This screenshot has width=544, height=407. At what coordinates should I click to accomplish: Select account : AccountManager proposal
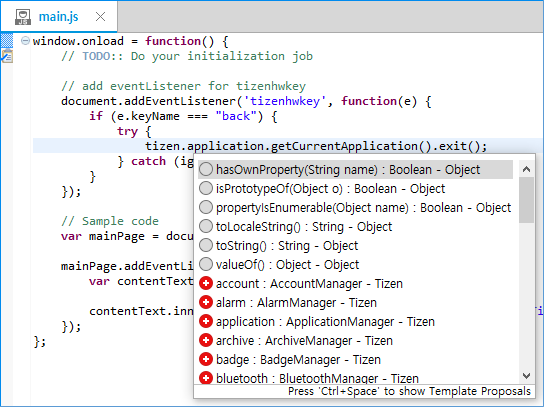[355, 284]
